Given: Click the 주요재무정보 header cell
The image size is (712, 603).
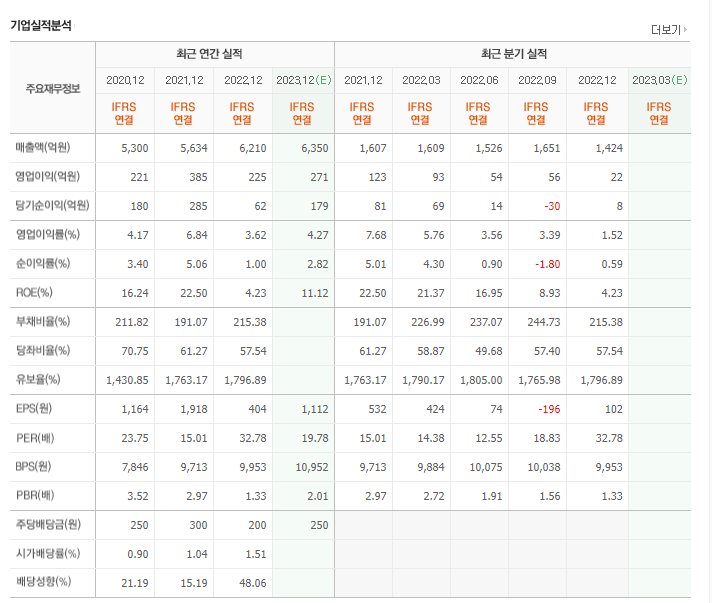Looking at the screenshot, I should pos(53,89).
